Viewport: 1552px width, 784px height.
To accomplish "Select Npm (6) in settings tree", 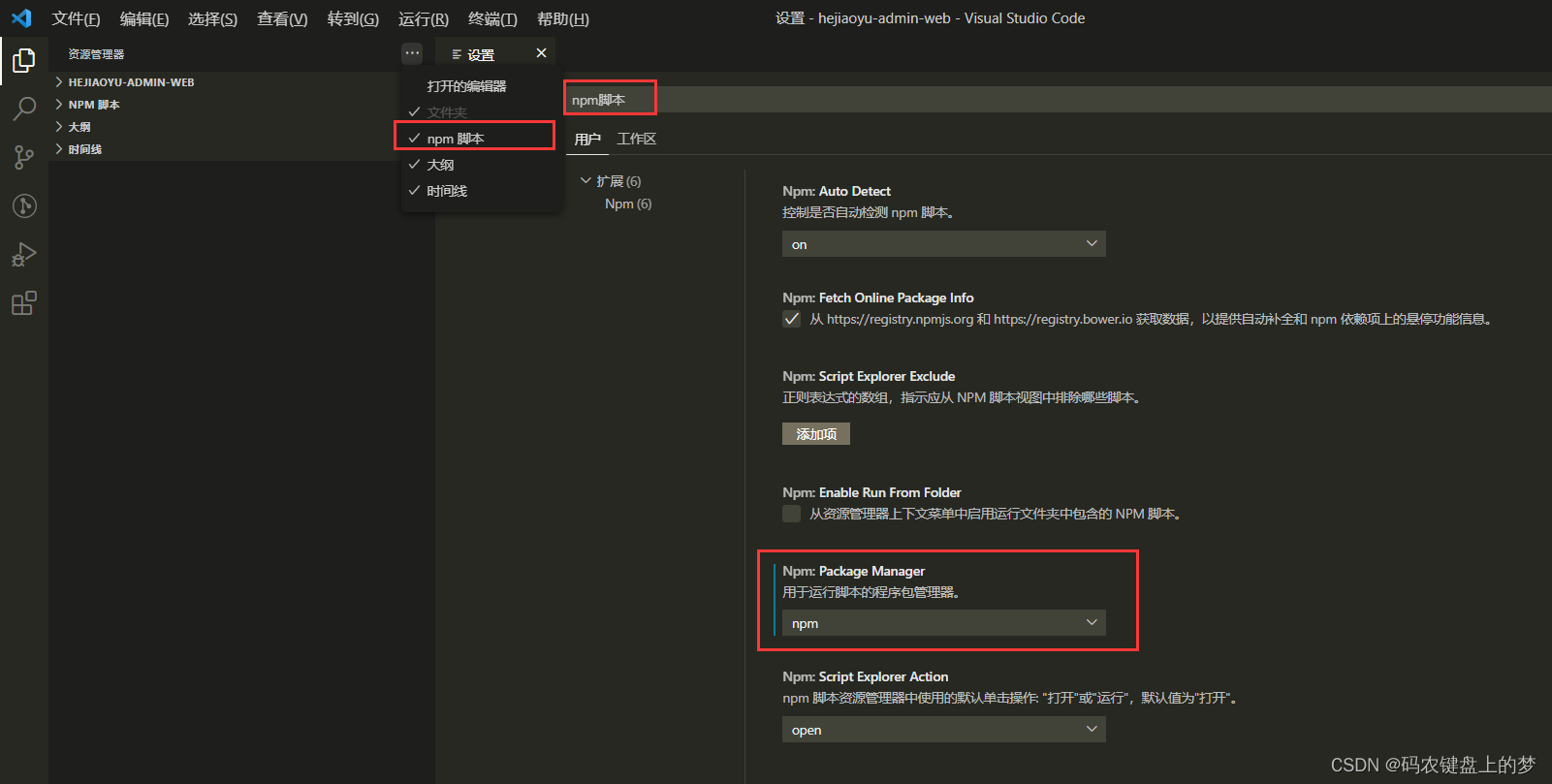I will point(628,204).
